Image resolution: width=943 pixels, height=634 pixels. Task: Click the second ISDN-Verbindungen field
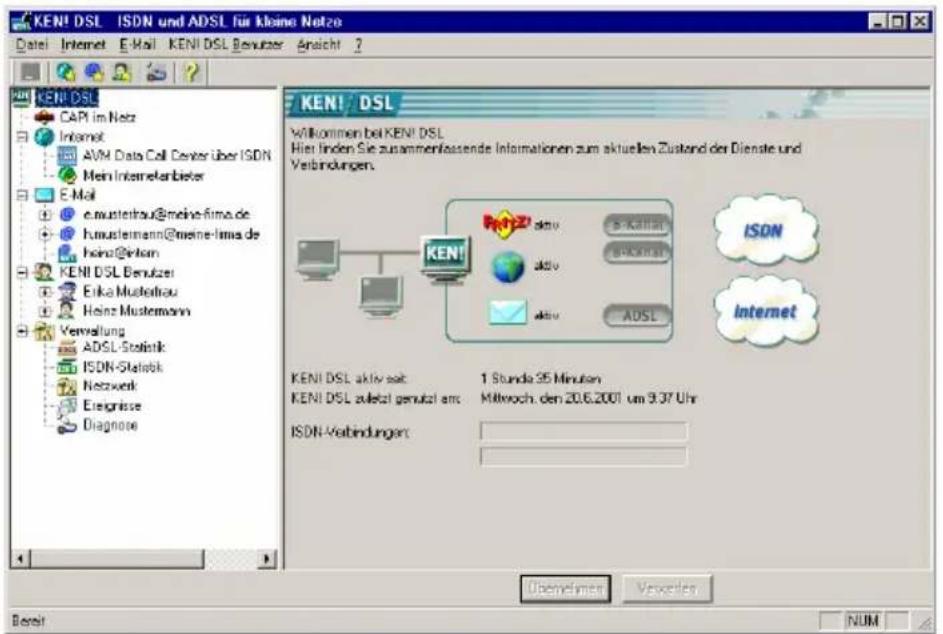(583, 457)
